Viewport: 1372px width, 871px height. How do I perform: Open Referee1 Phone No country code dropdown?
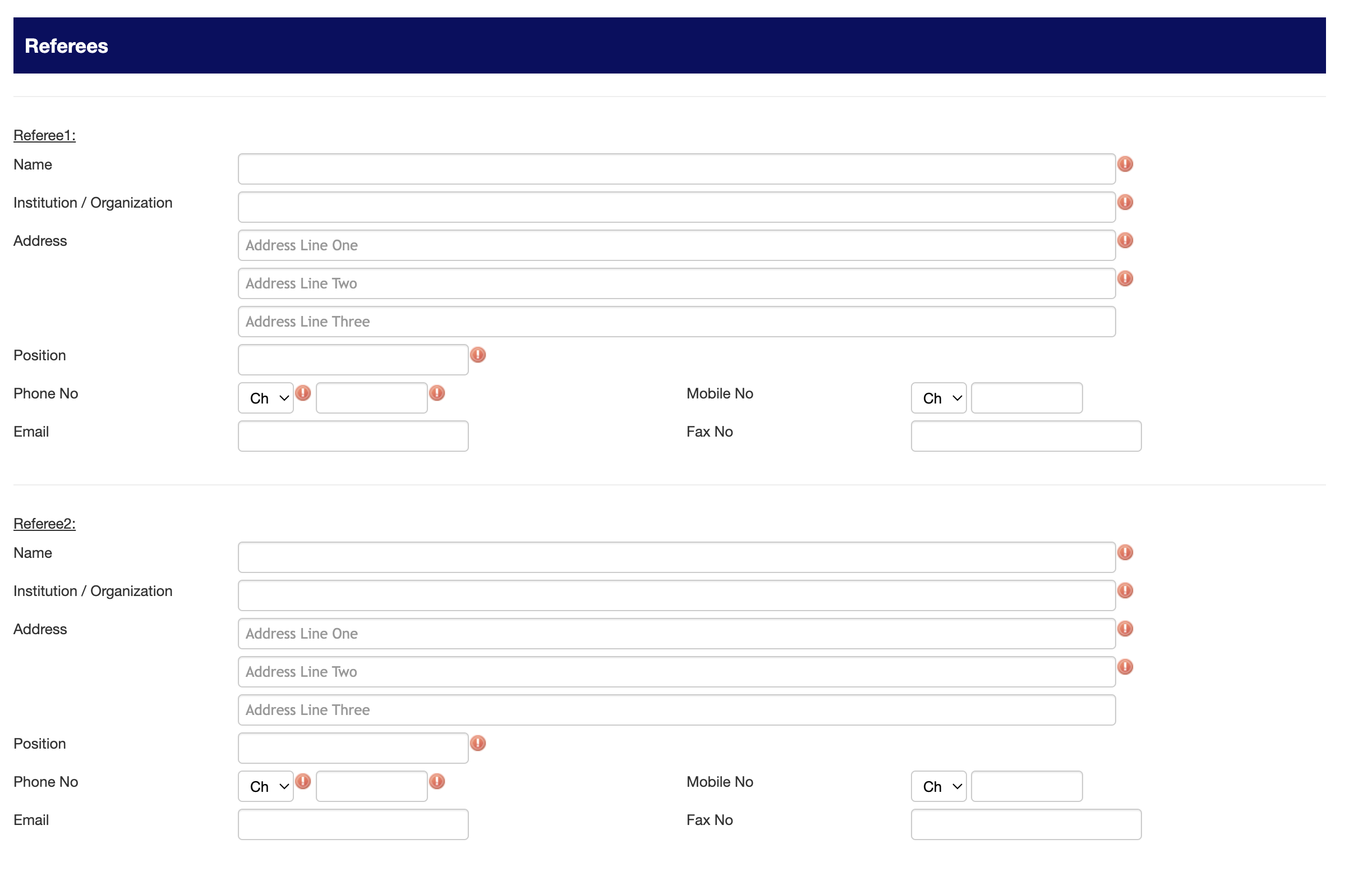(x=265, y=398)
